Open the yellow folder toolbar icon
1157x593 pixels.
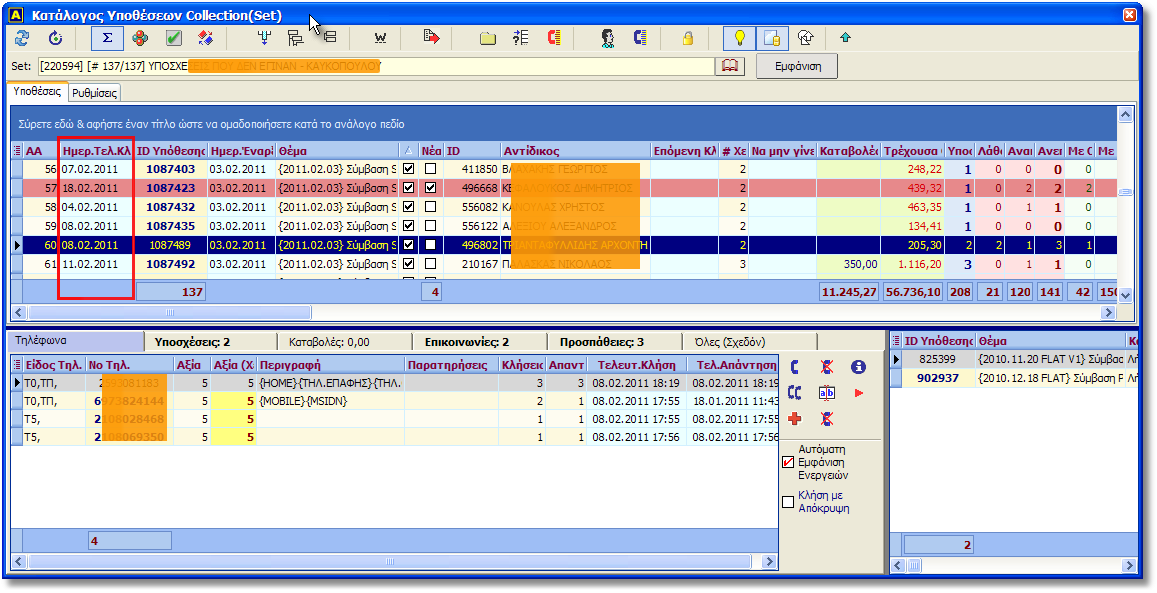[488, 38]
